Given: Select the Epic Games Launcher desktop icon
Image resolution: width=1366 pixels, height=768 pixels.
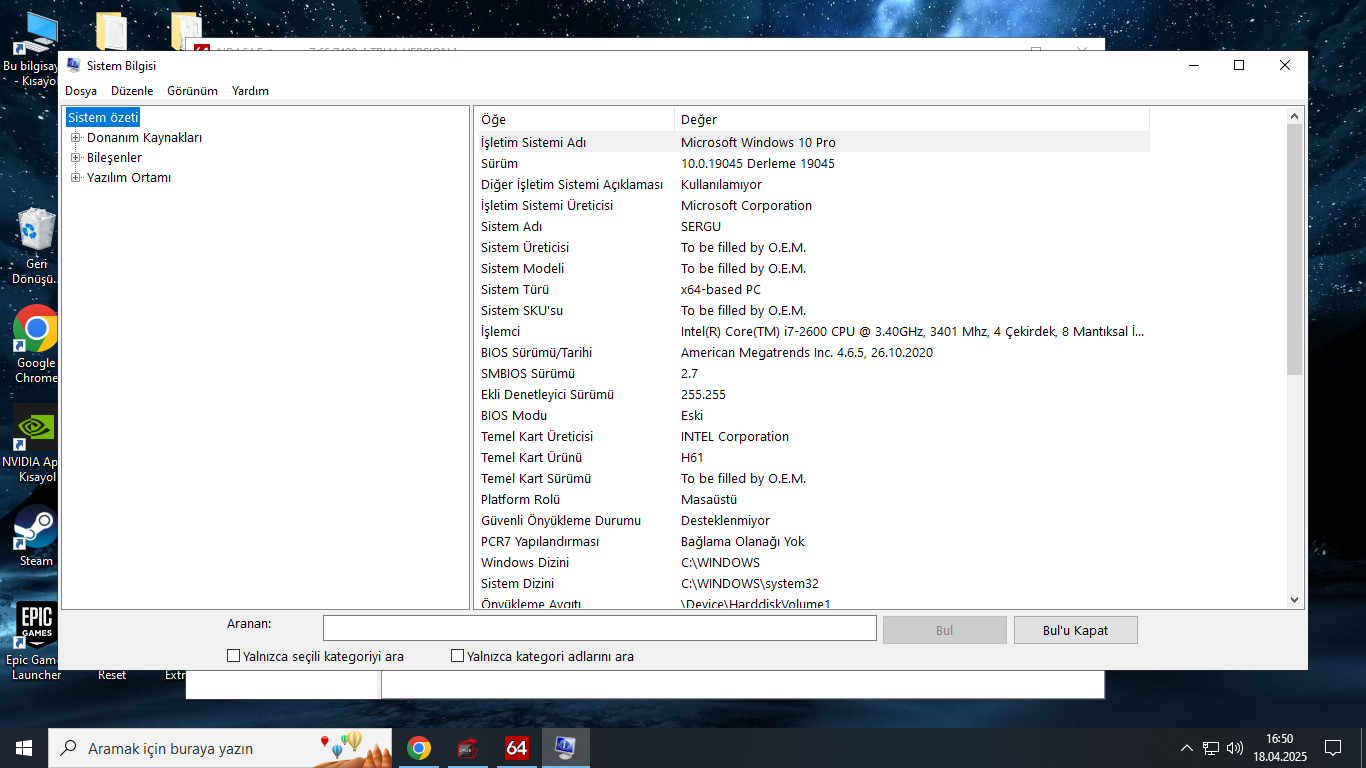Looking at the screenshot, I should (x=36, y=641).
